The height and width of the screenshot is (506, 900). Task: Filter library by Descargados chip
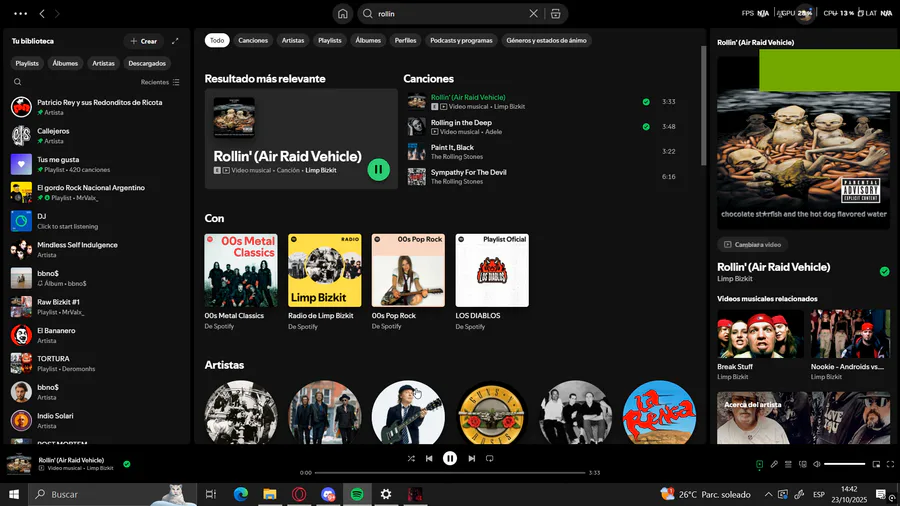coord(147,63)
